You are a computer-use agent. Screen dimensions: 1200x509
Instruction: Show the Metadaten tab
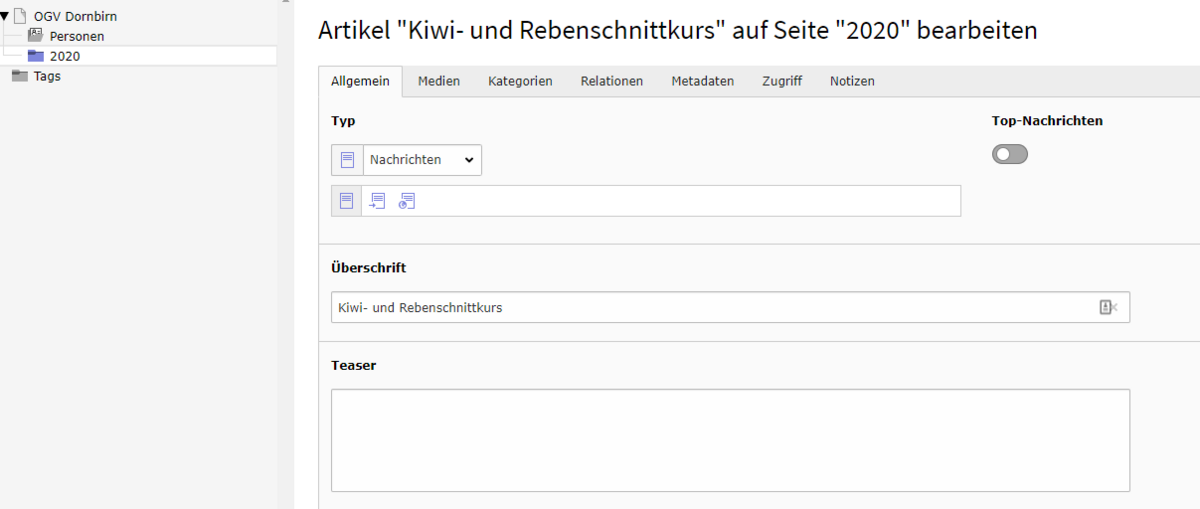coord(702,82)
